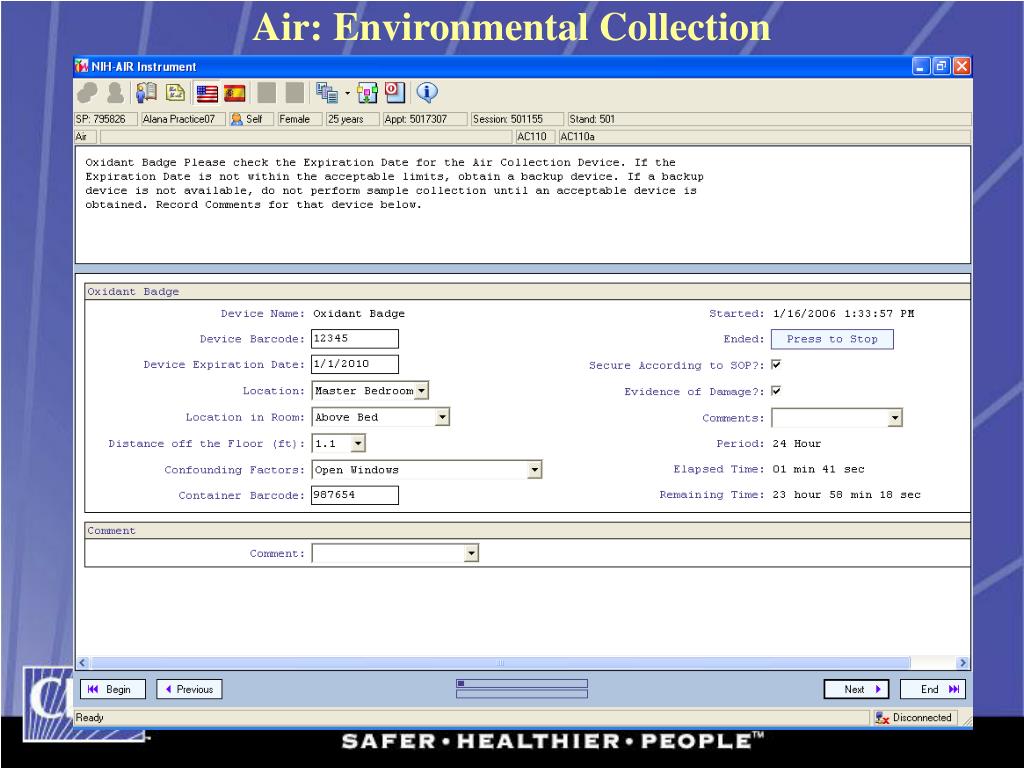Click the Stand: 501 cell
This screenshot has height=768, width=1024.
tap(769, 119)
